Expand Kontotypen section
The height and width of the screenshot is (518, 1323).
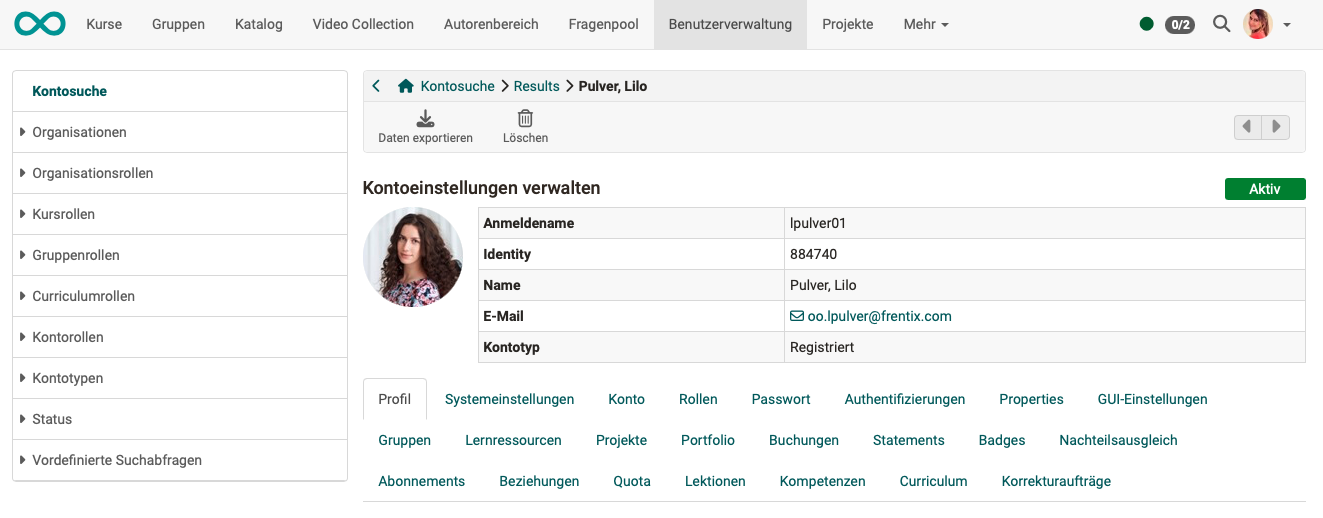coord(180,378)
